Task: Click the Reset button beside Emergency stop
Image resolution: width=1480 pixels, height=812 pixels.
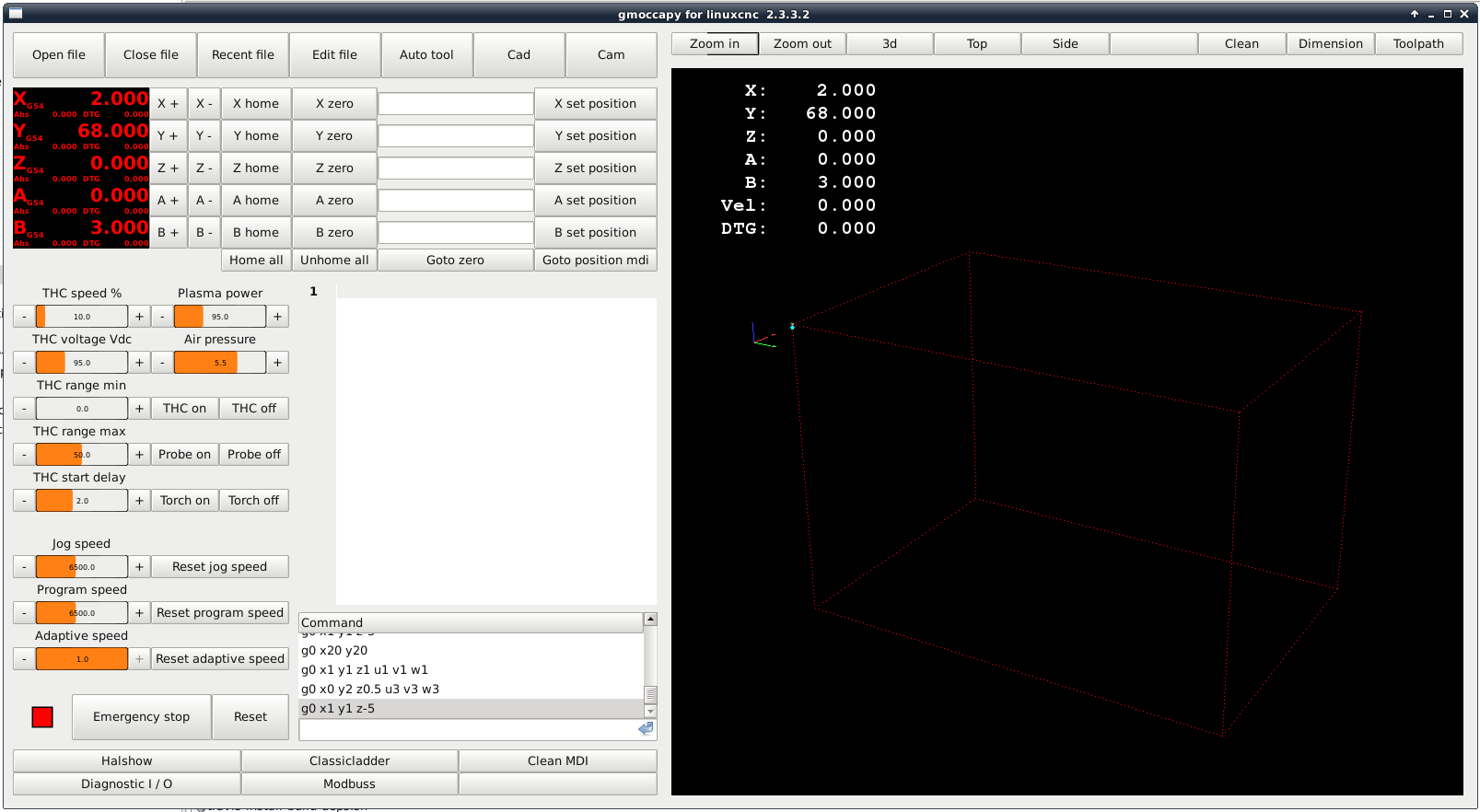Action: tap(251, 717)
